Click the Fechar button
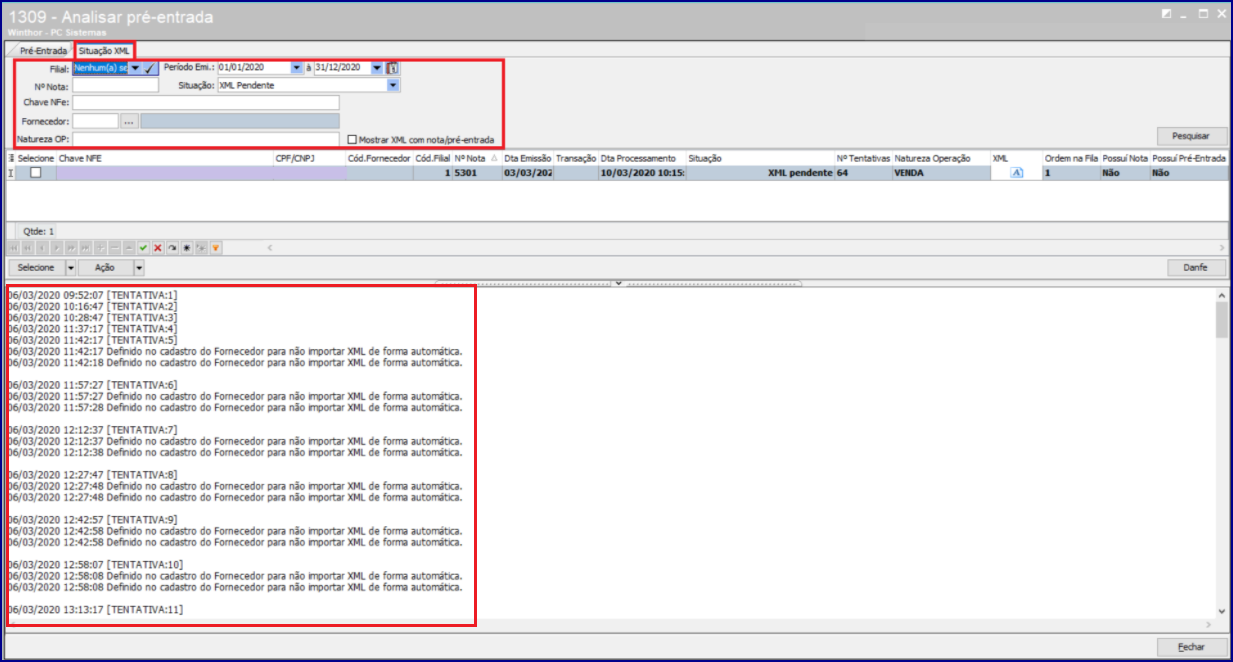This screenshot has width=1233, height=662. click(x=1191, y=647)
